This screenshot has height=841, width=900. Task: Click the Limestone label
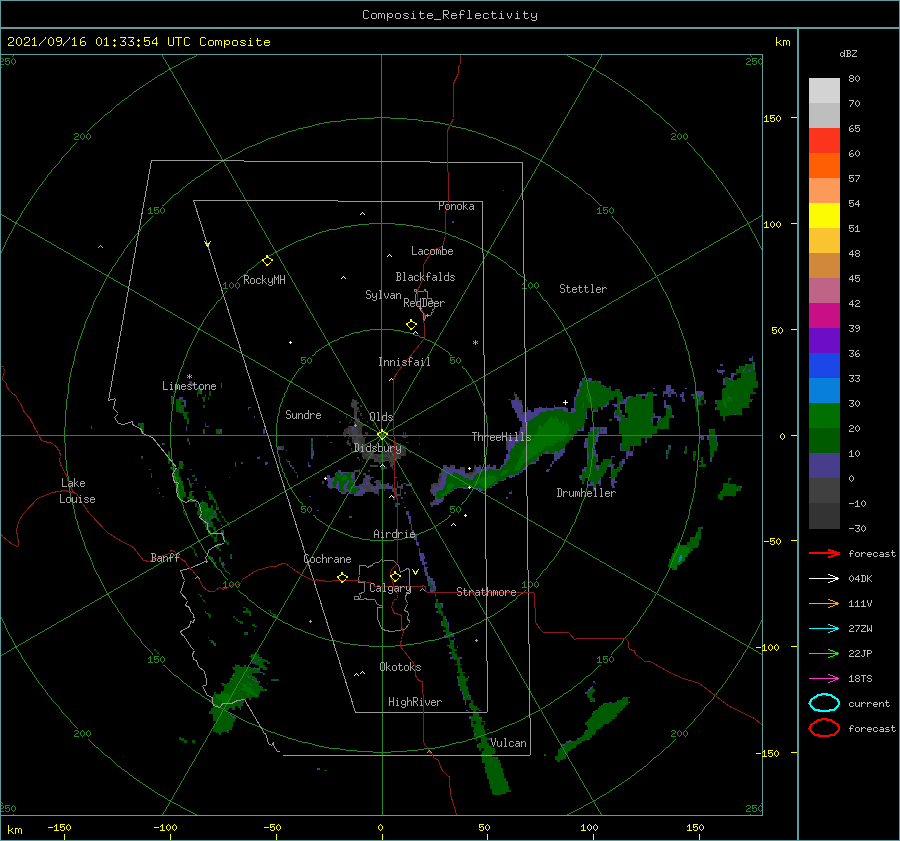point(189,386)
